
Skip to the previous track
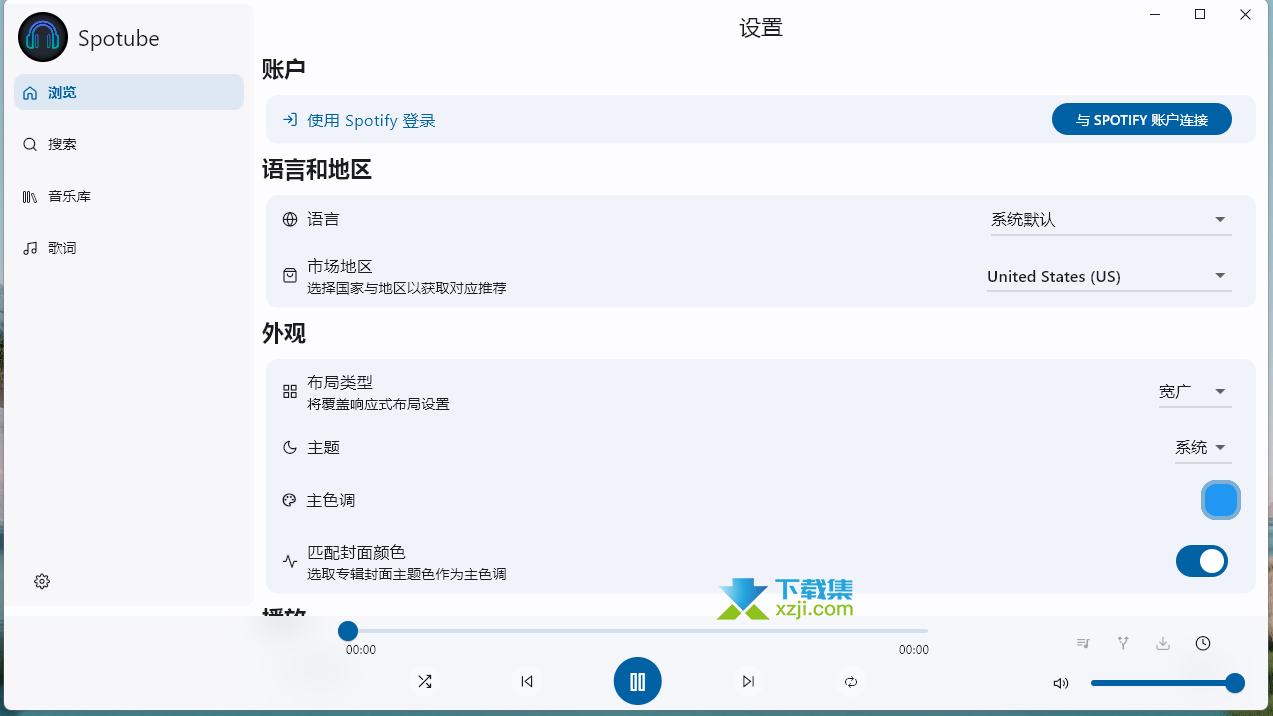coord(527,682)
